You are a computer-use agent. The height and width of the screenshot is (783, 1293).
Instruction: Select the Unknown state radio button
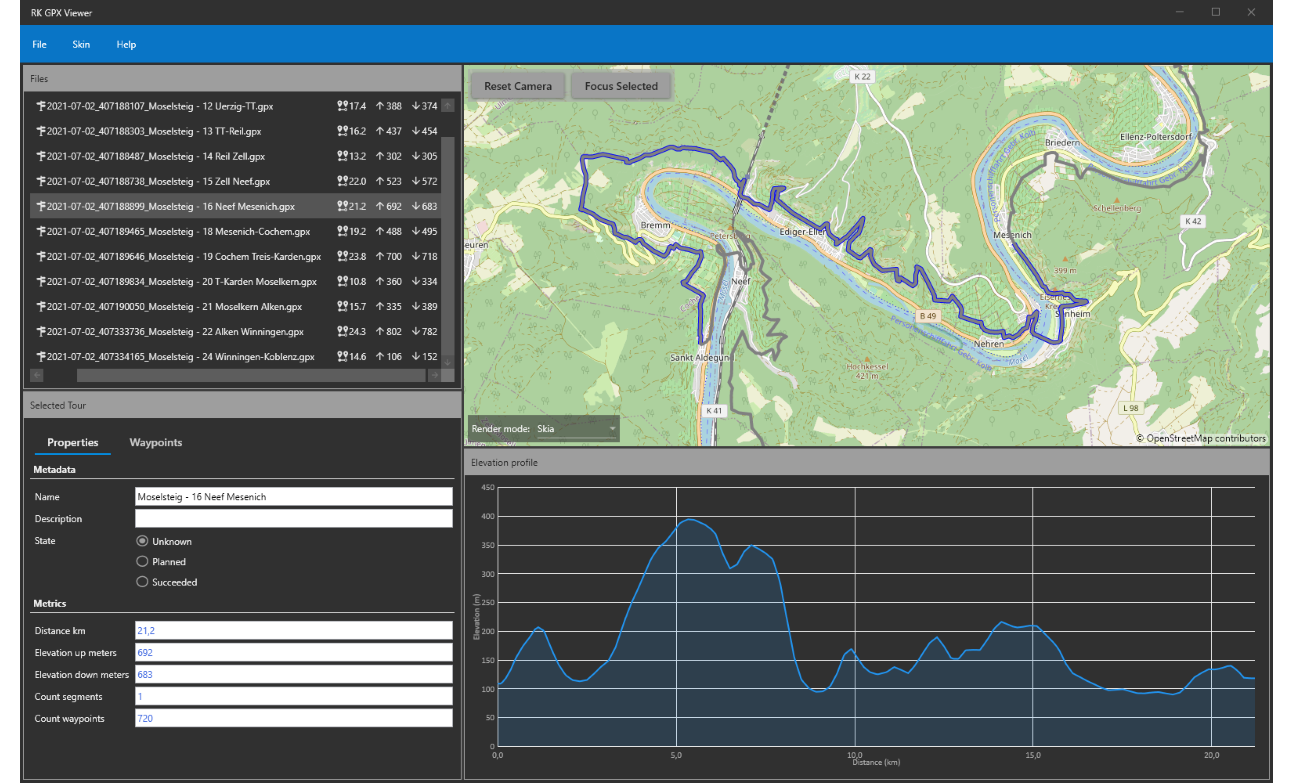pos(142,541)
